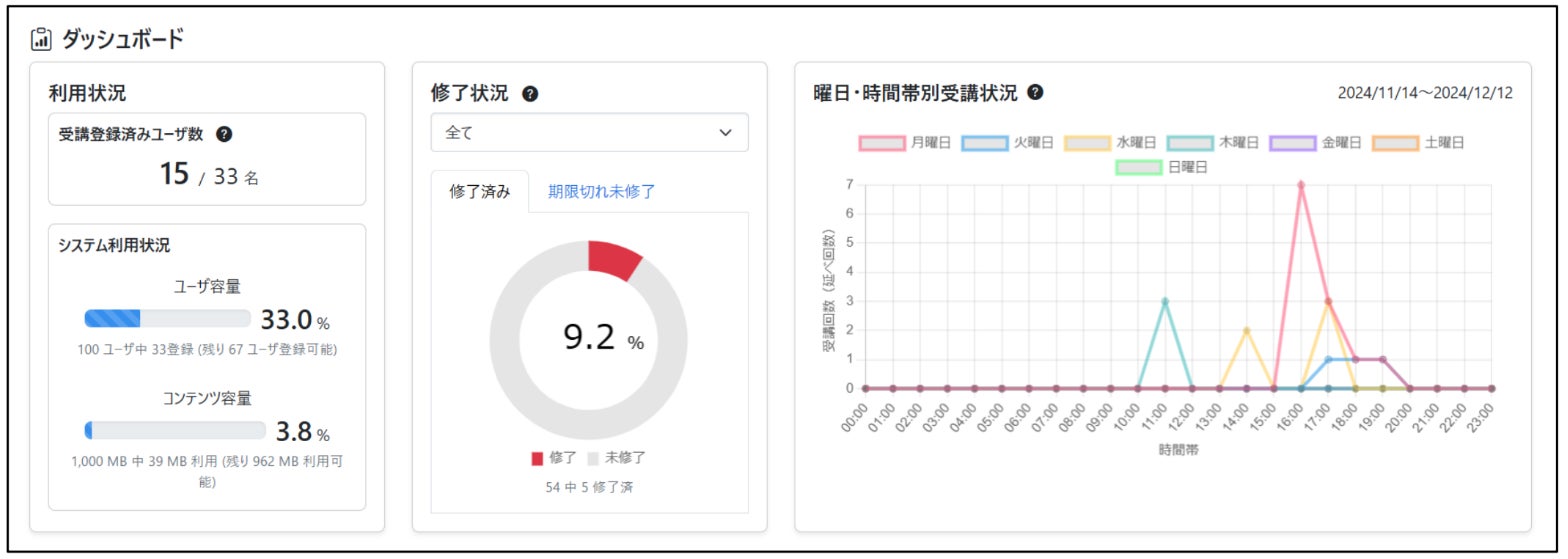Image resolution: width=1568 pixels, height=559 pixels.
Task: Click Wednesday data point at 14:00
Action: pyautogui.click(x=1246, y=330)
